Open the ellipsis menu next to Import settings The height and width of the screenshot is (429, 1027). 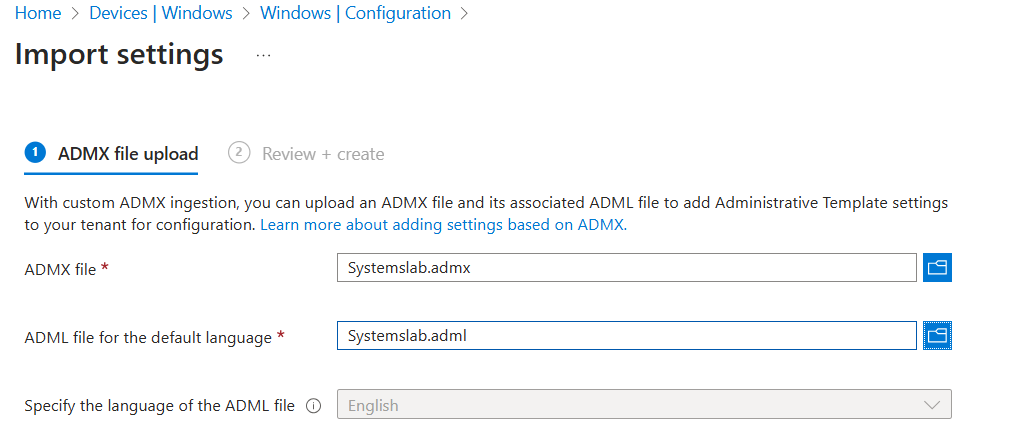coord(263,55)
